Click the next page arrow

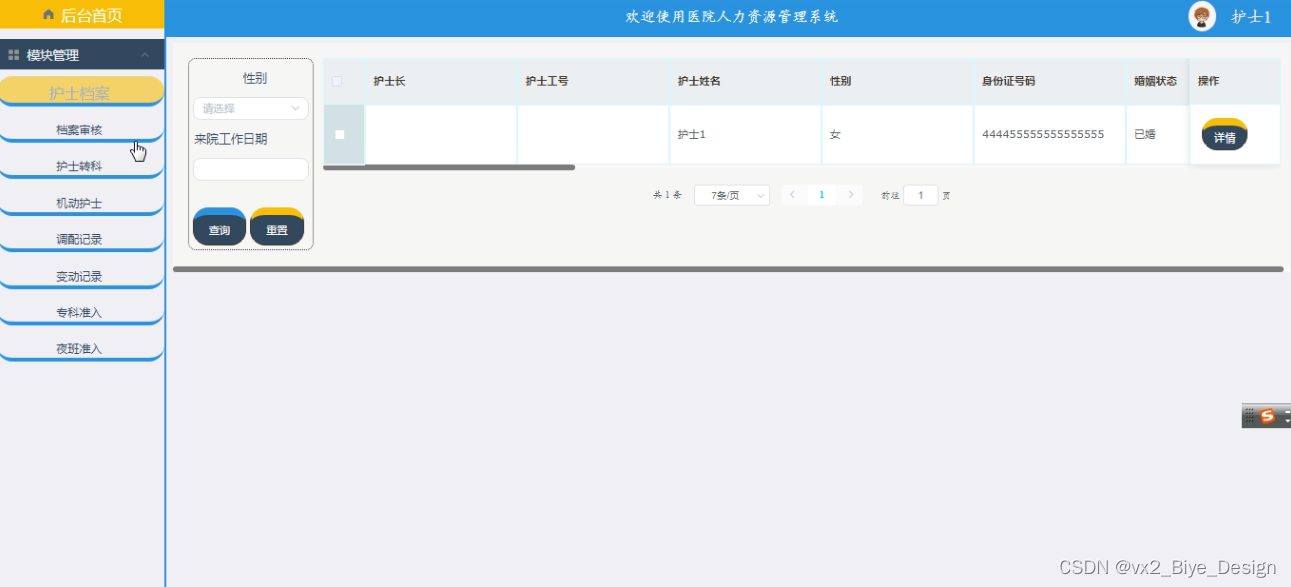click(851, 195)
